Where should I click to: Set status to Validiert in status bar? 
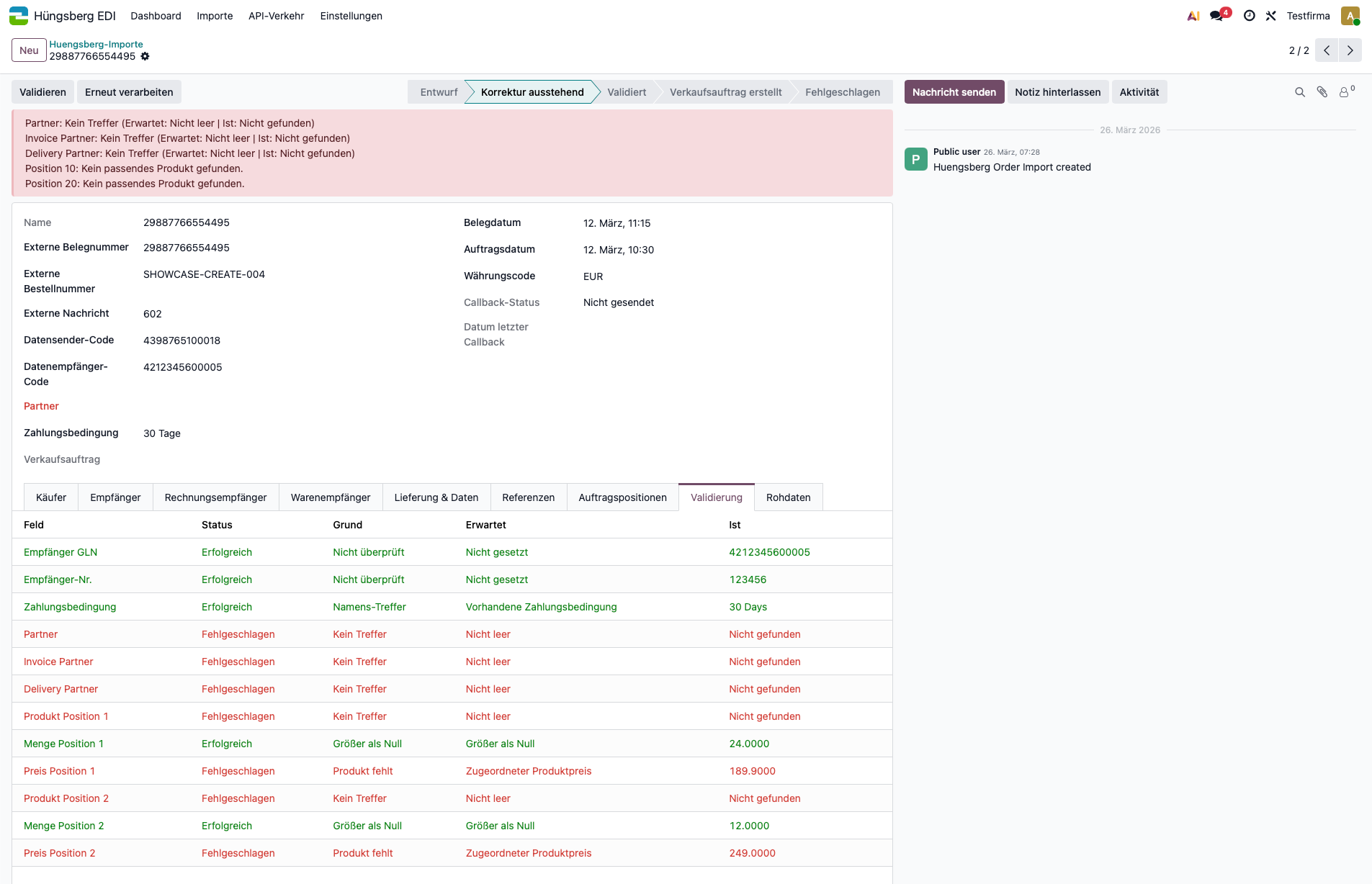coord(626,92)
